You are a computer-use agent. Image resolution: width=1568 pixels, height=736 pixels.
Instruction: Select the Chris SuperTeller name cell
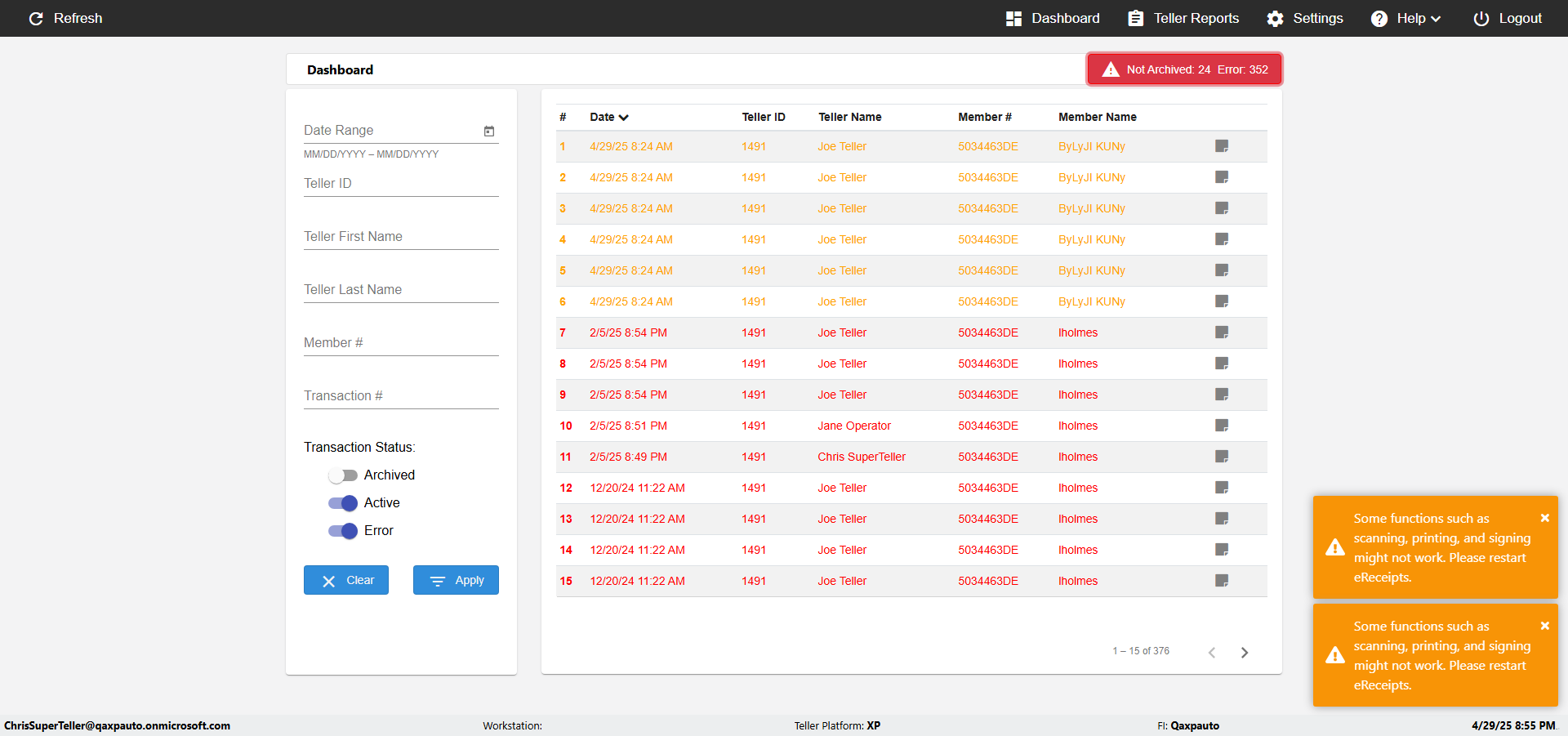coord(862,457)
